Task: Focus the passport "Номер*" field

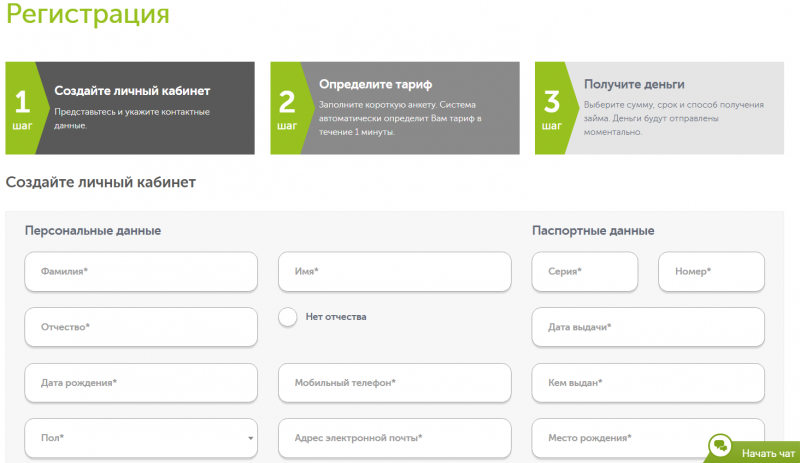Action: pyautogui.click(x=711, y=272)
